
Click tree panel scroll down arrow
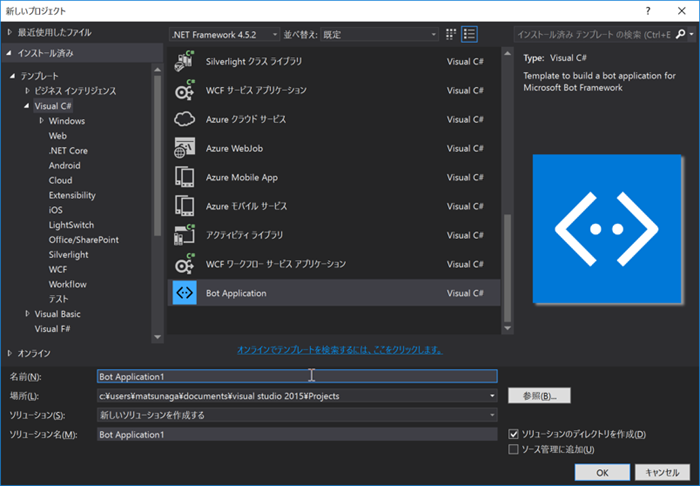[x=157, y=337]
